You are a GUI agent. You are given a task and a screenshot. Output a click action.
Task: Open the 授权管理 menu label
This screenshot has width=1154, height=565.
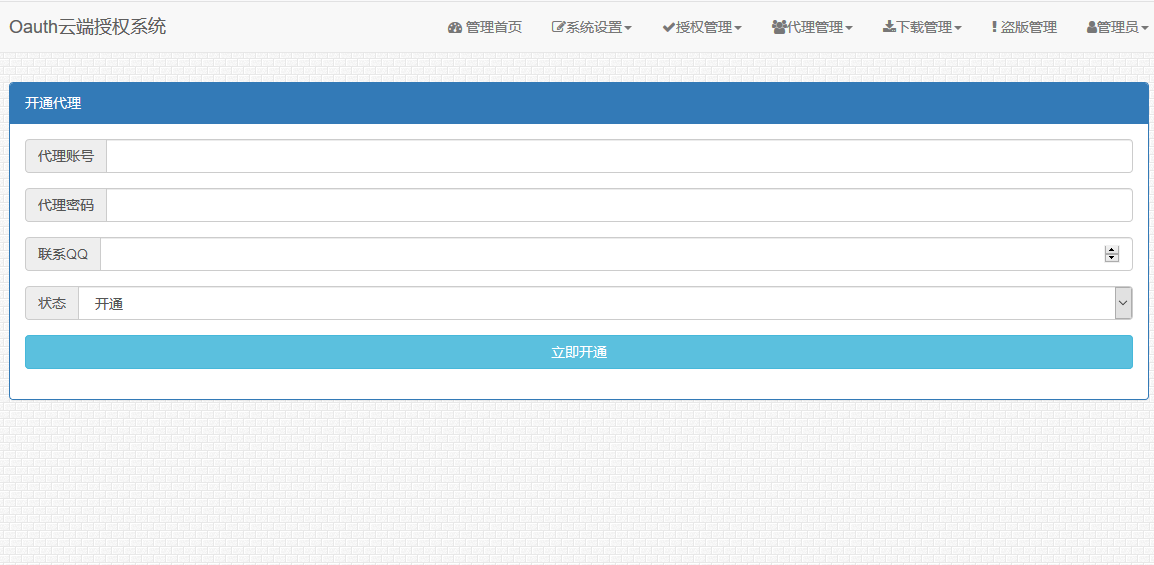pos(704,28)
